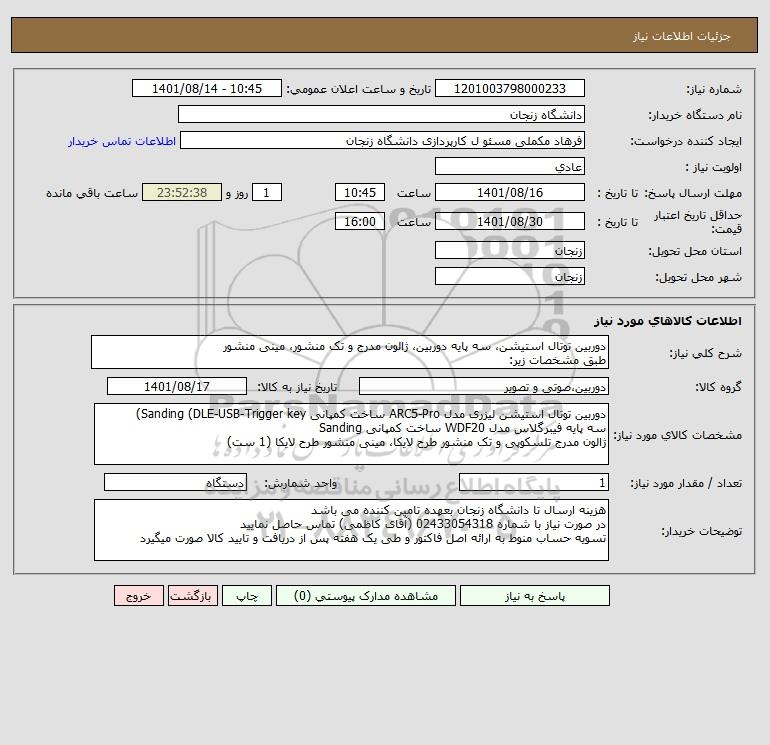Click the label ایجاد کننده درخواست
This screenshot has height=745, width=770.
pyautogui.click(x=686, y=141)
